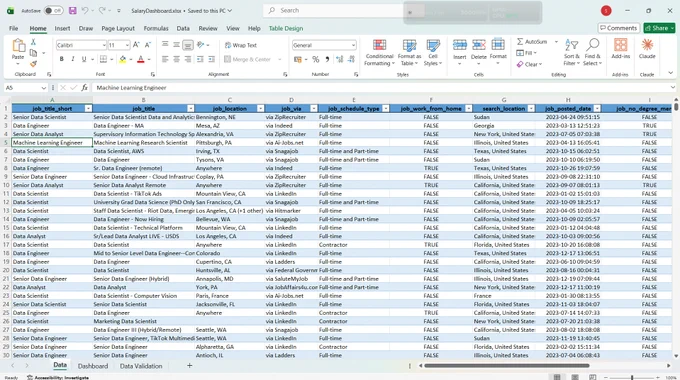
Task: Click the Decrease Font Size icon
Action: coord(147,45)
